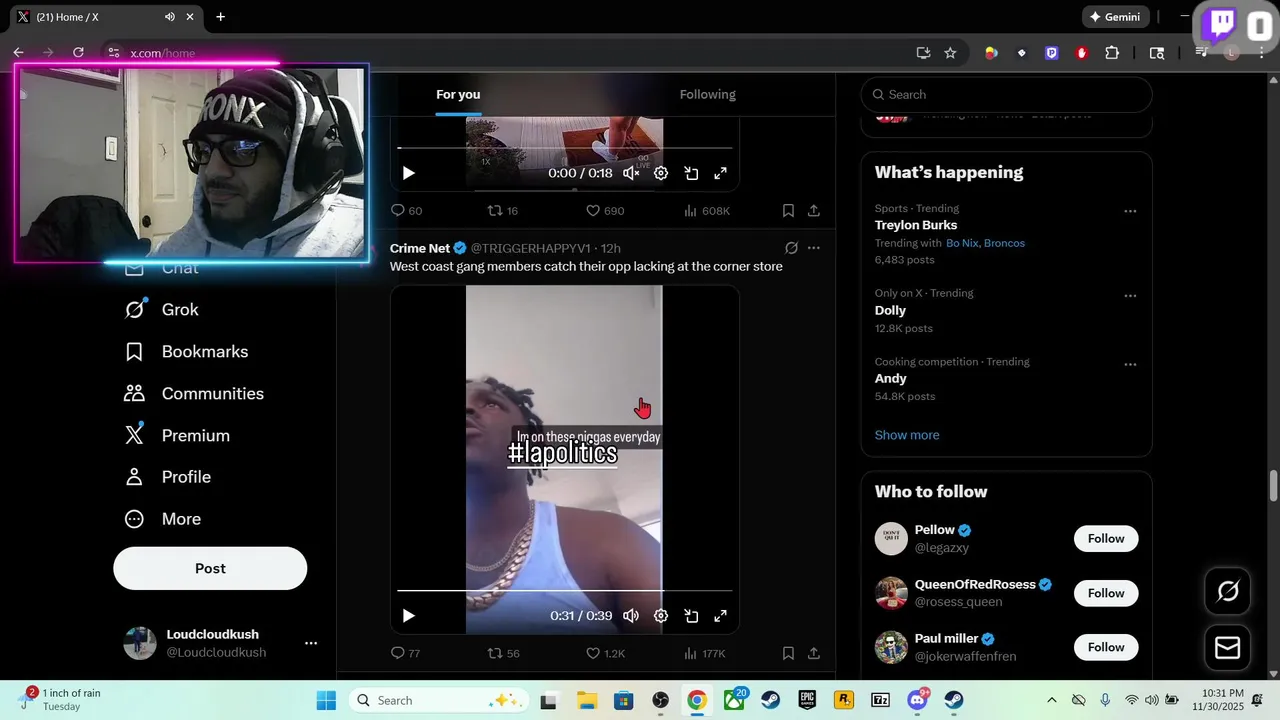Select the Home / X browser tab

tap(103, 17)
